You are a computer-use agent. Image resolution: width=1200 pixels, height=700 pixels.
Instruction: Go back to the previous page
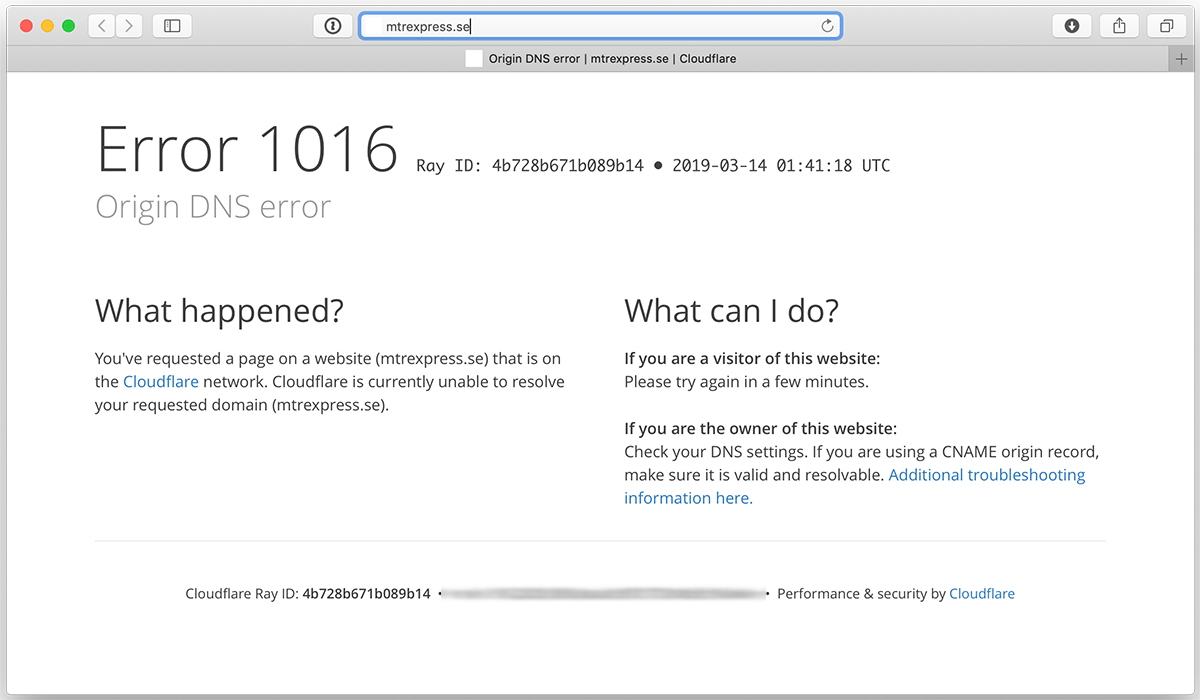tap(102, 26)
